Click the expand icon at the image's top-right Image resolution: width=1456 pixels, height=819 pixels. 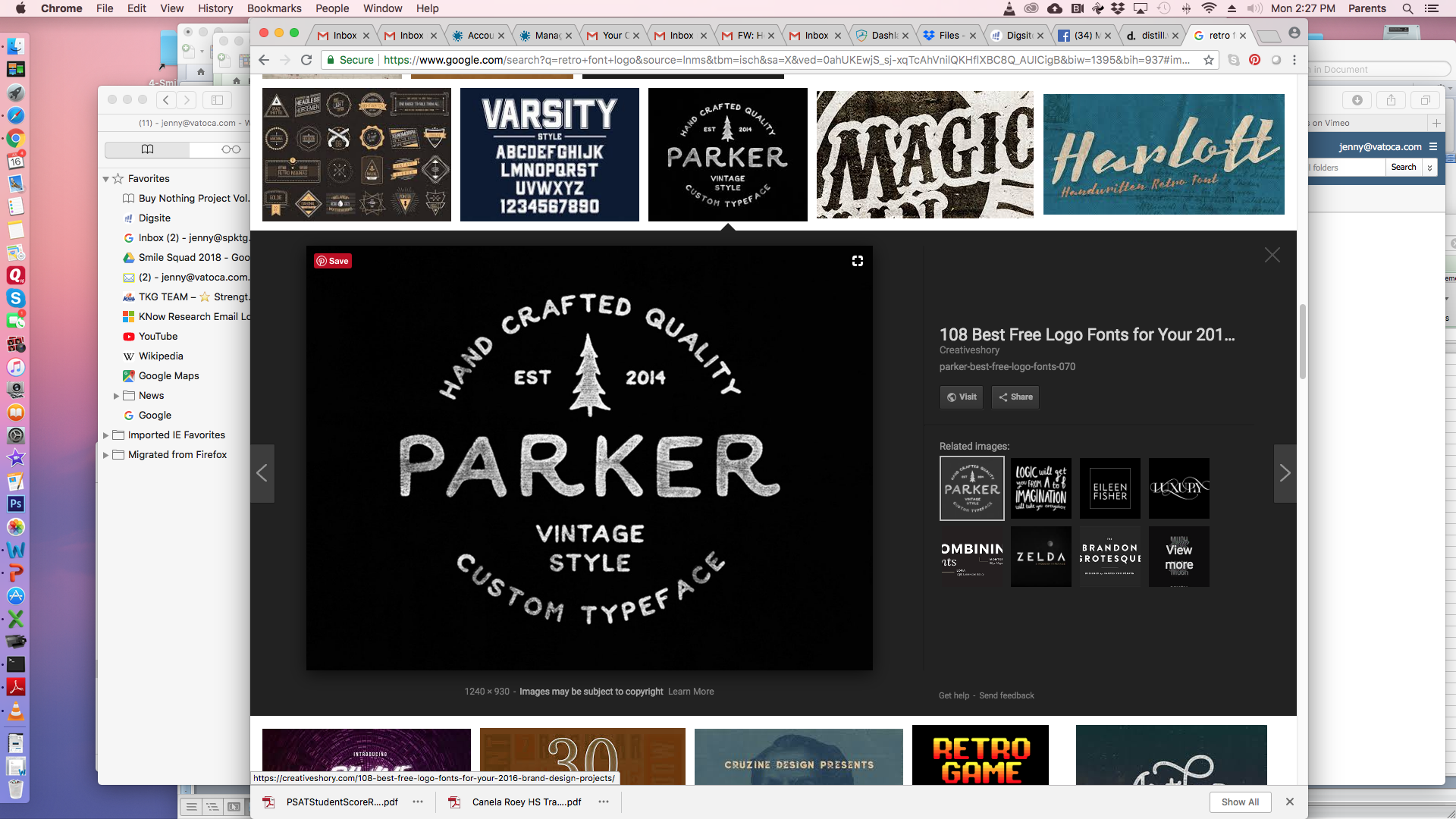click(857, 261)
